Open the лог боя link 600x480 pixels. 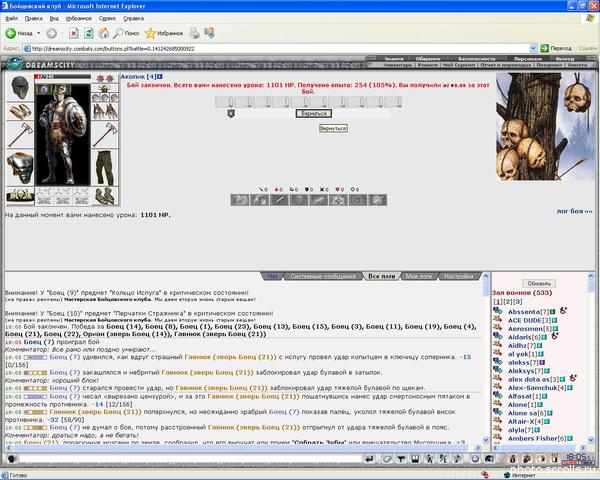[x=574, y=211]
